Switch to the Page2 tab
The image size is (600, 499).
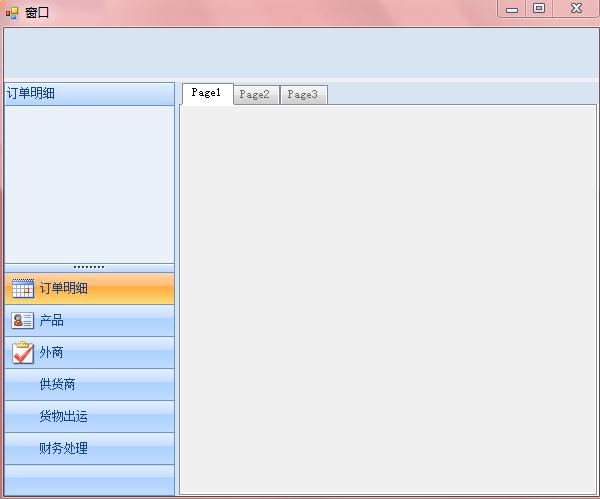point(256,95)
